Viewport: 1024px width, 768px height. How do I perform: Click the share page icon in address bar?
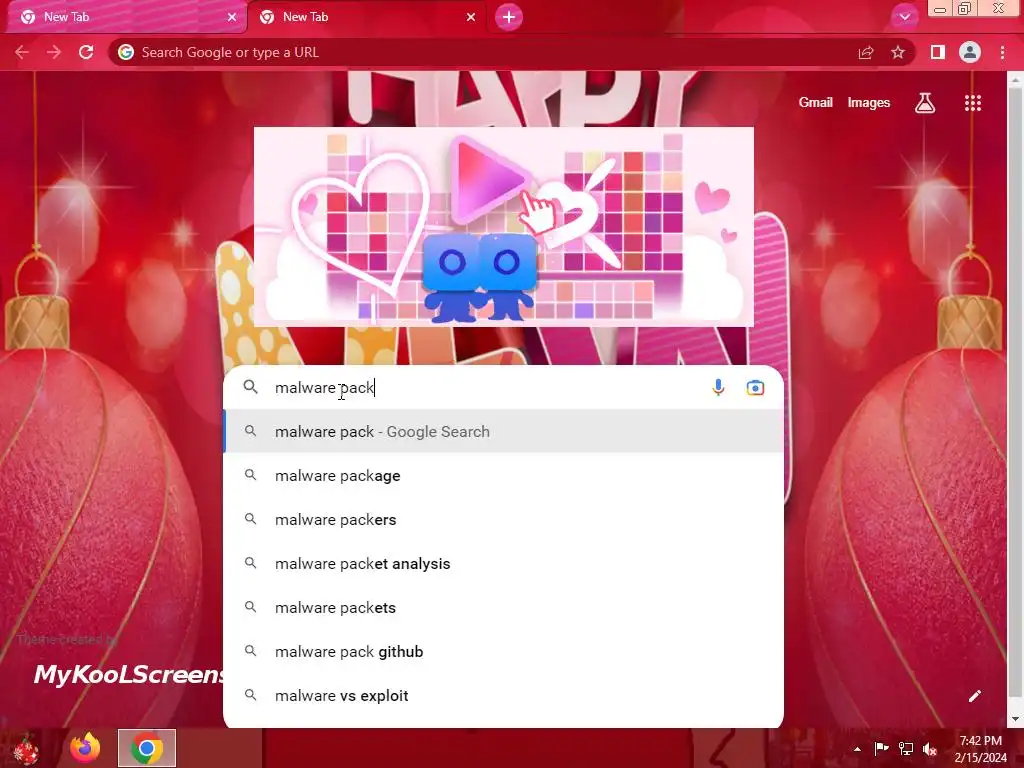866,52
